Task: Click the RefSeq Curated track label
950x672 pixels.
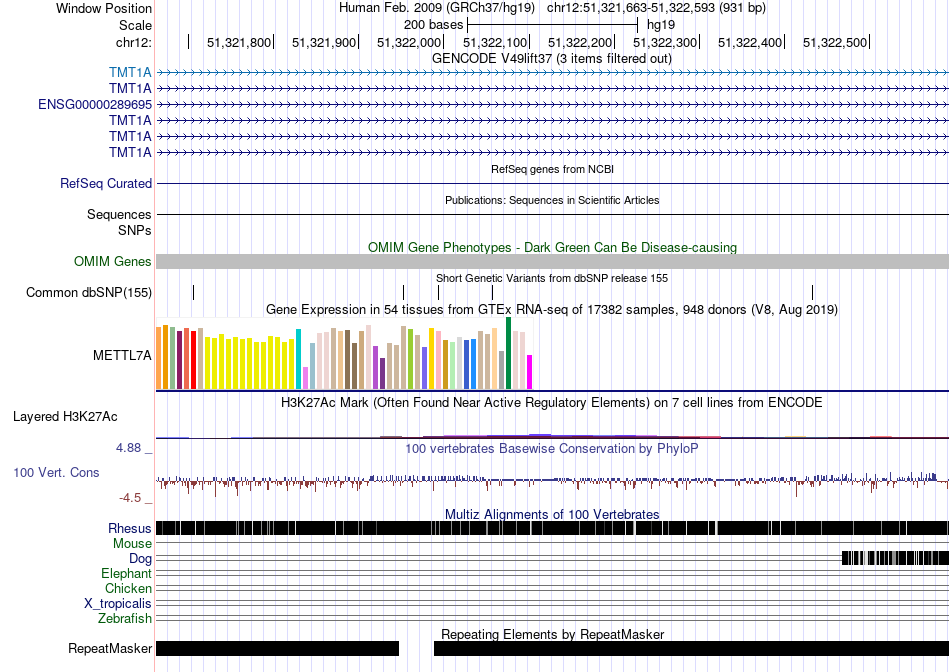Action: [x=106, y=183]
